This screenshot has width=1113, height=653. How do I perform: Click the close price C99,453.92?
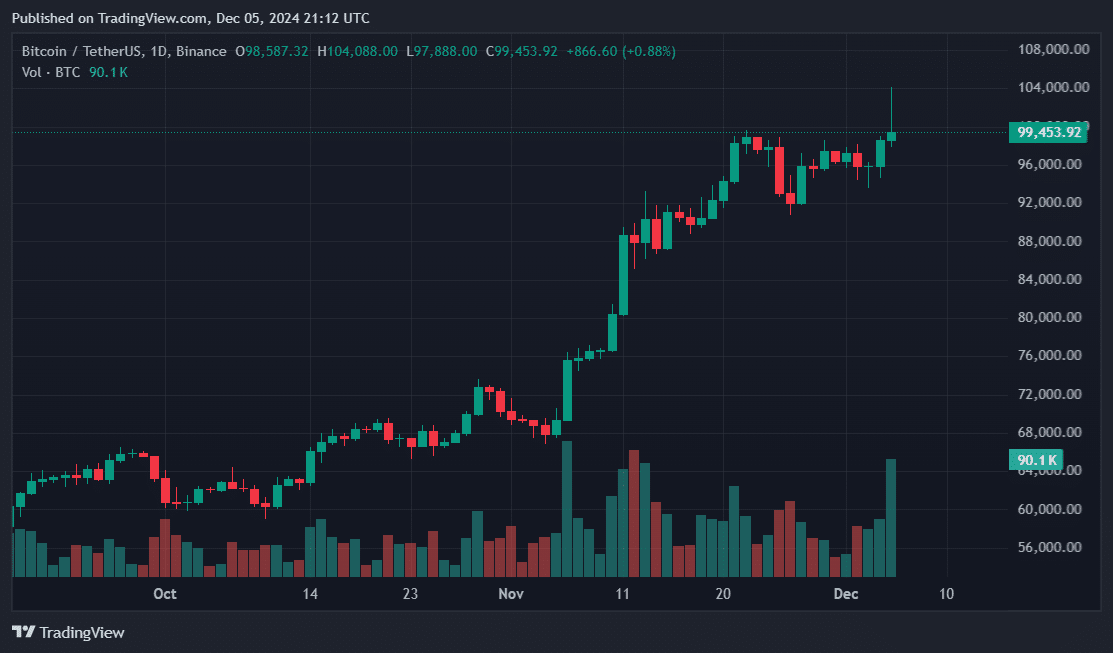pos(522,51)
